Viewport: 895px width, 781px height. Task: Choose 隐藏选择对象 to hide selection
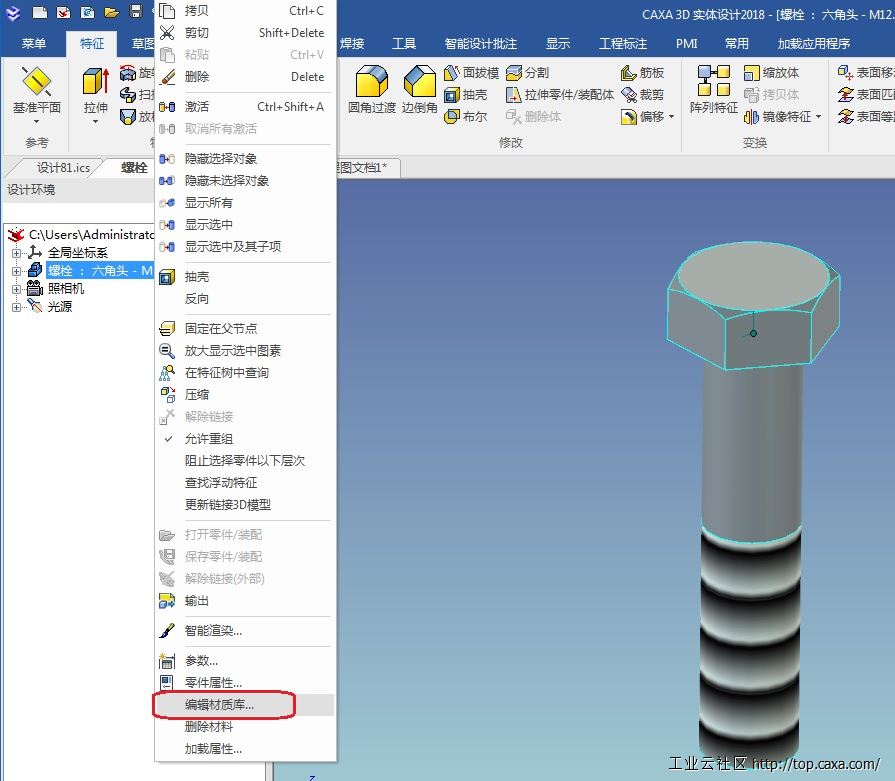pos(226,159)
